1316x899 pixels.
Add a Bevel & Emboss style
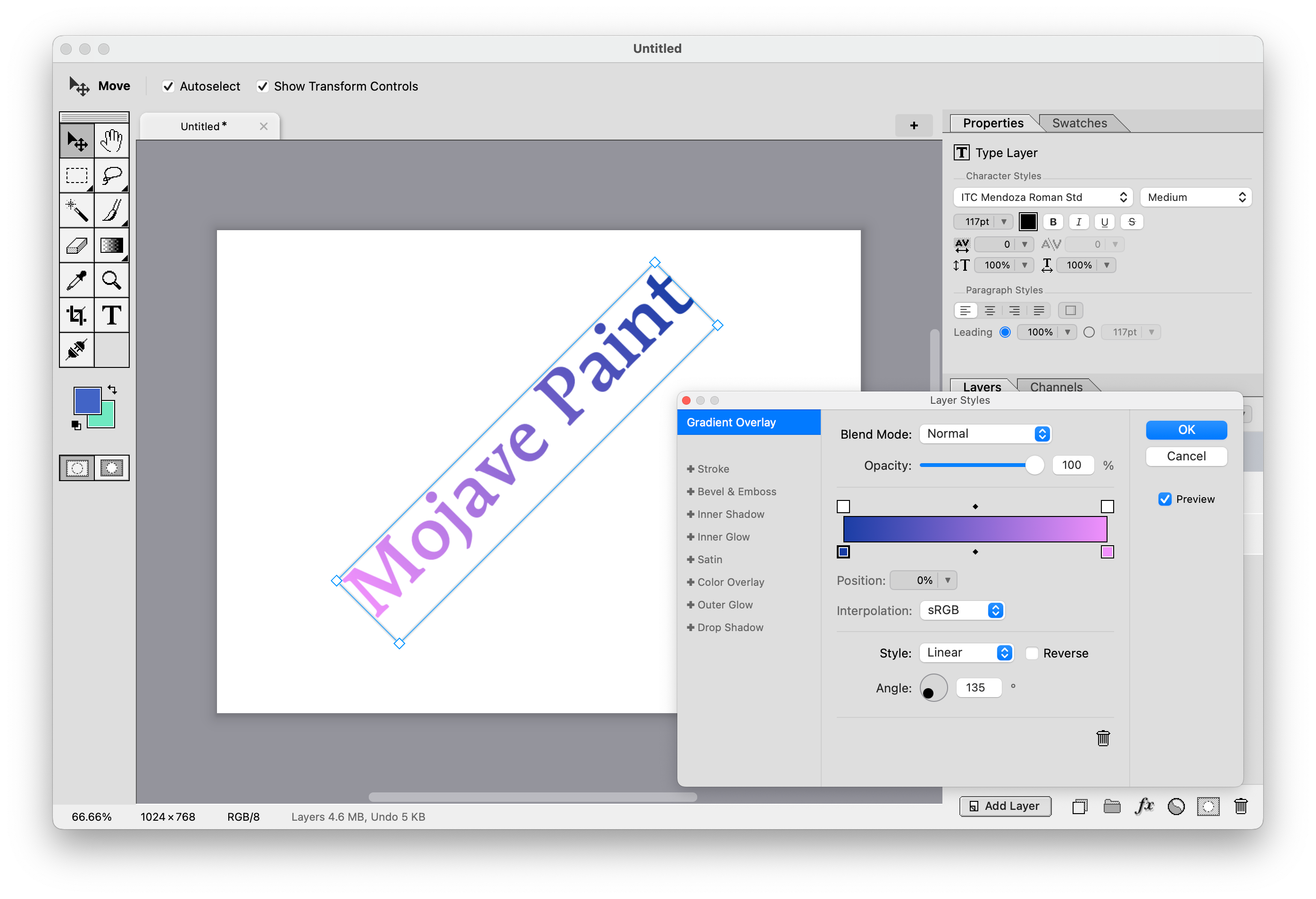[731, 492]
